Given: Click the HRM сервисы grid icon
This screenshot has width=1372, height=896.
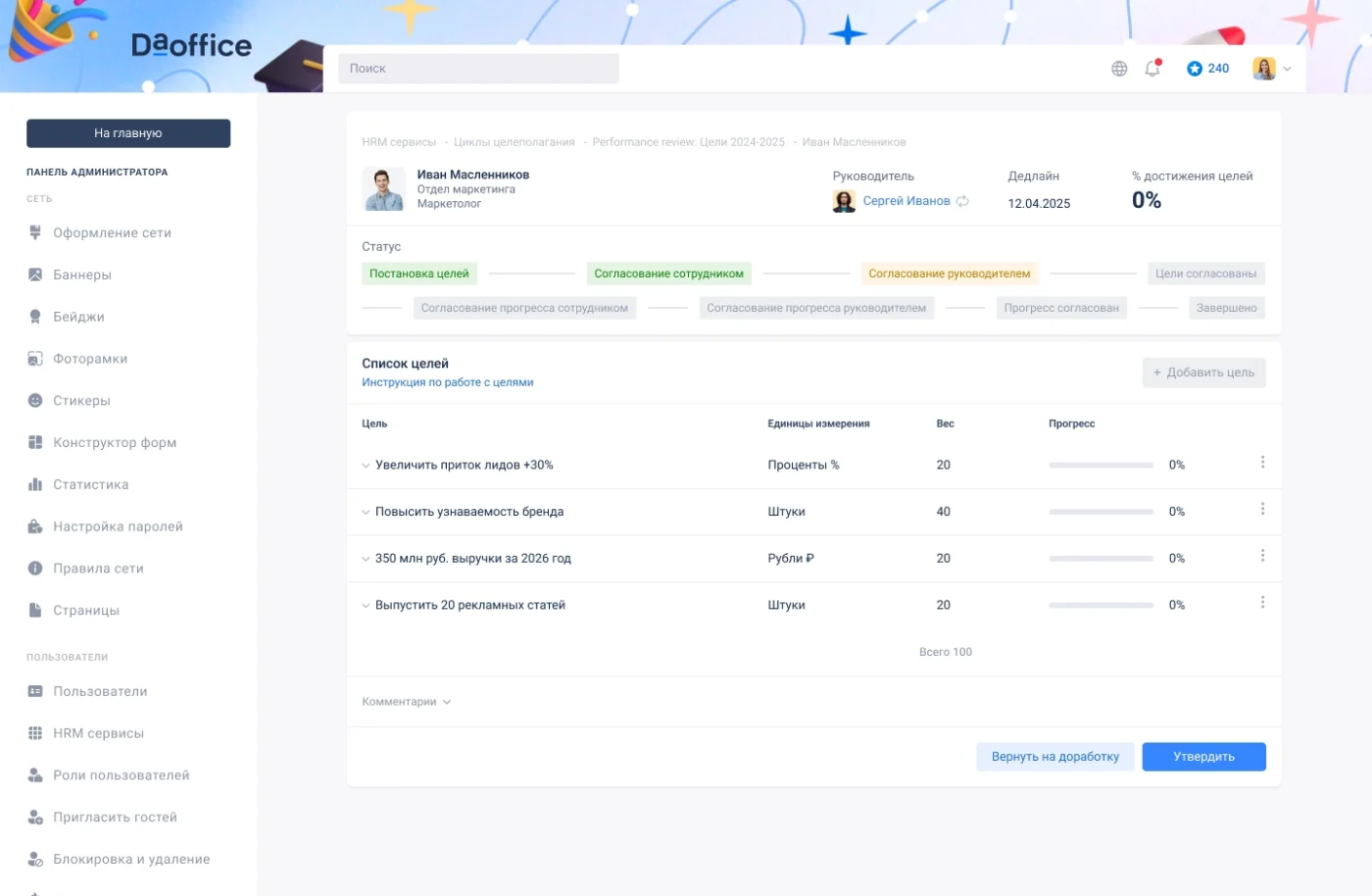Looking at the screenshot, I should click(x=35, y=733).
